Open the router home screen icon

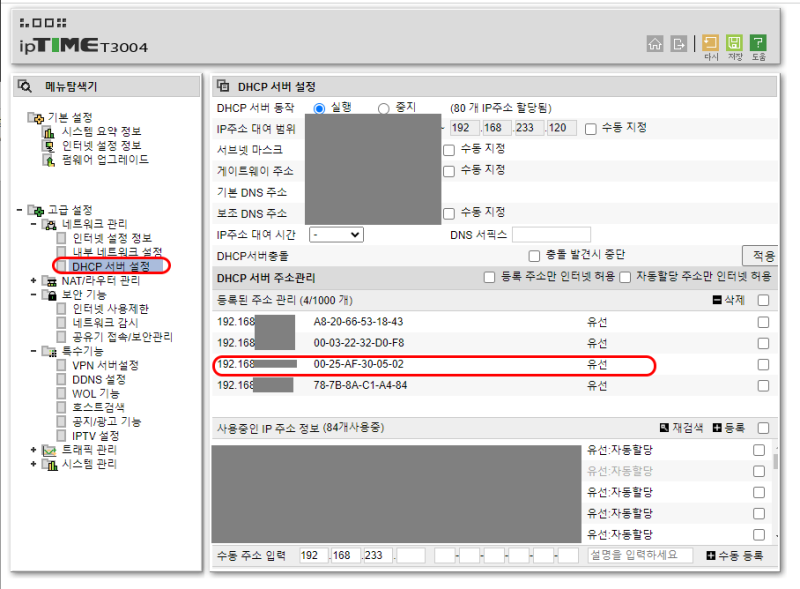[655, 43]
